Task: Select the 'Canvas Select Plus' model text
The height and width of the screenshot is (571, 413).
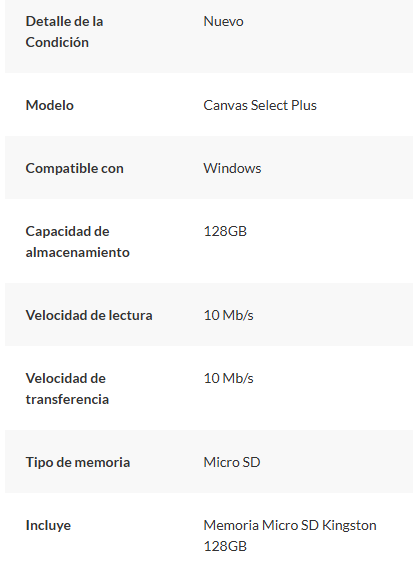Action: (260, 105)
